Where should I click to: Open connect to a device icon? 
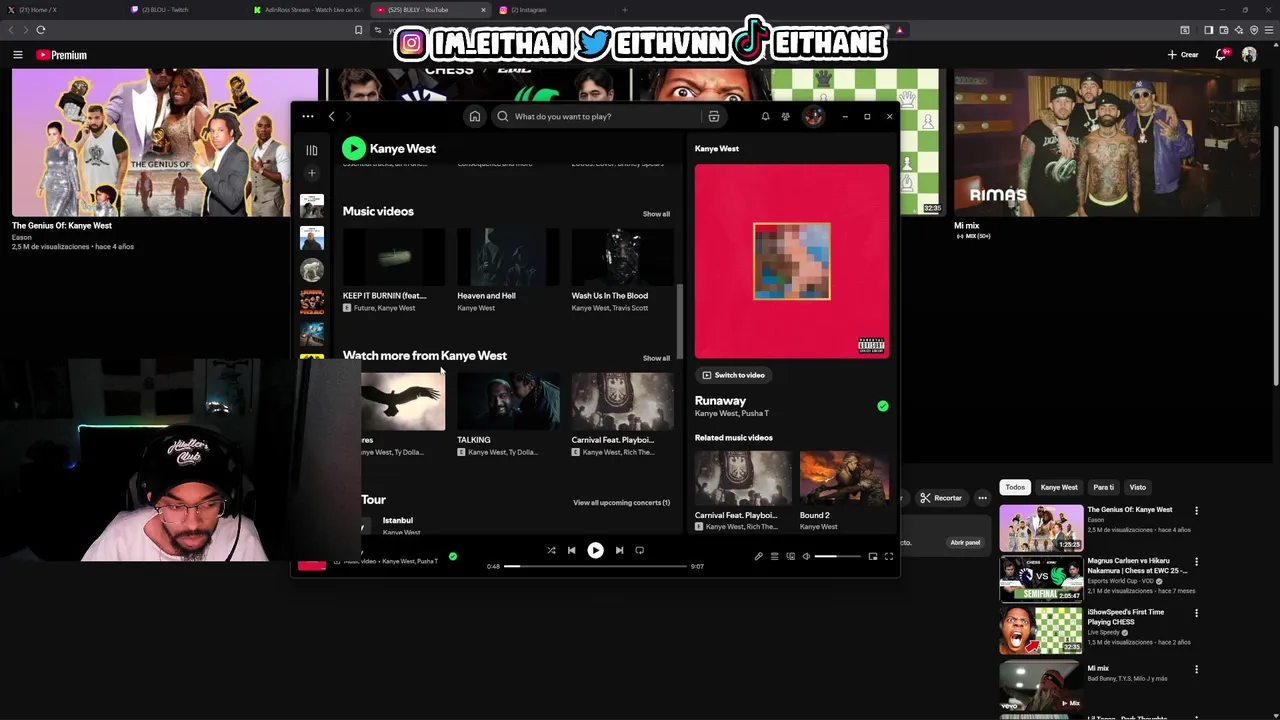790,556
